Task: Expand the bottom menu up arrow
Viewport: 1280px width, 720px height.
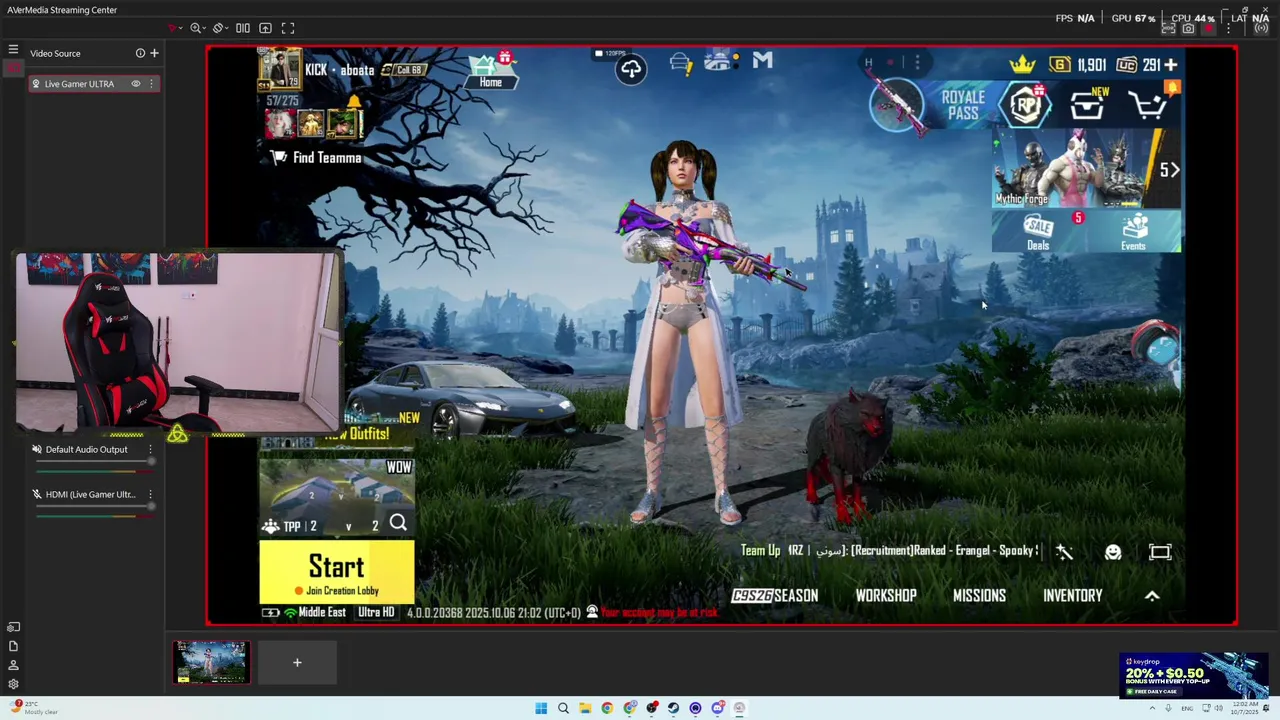Action: tap(1152, 596)
